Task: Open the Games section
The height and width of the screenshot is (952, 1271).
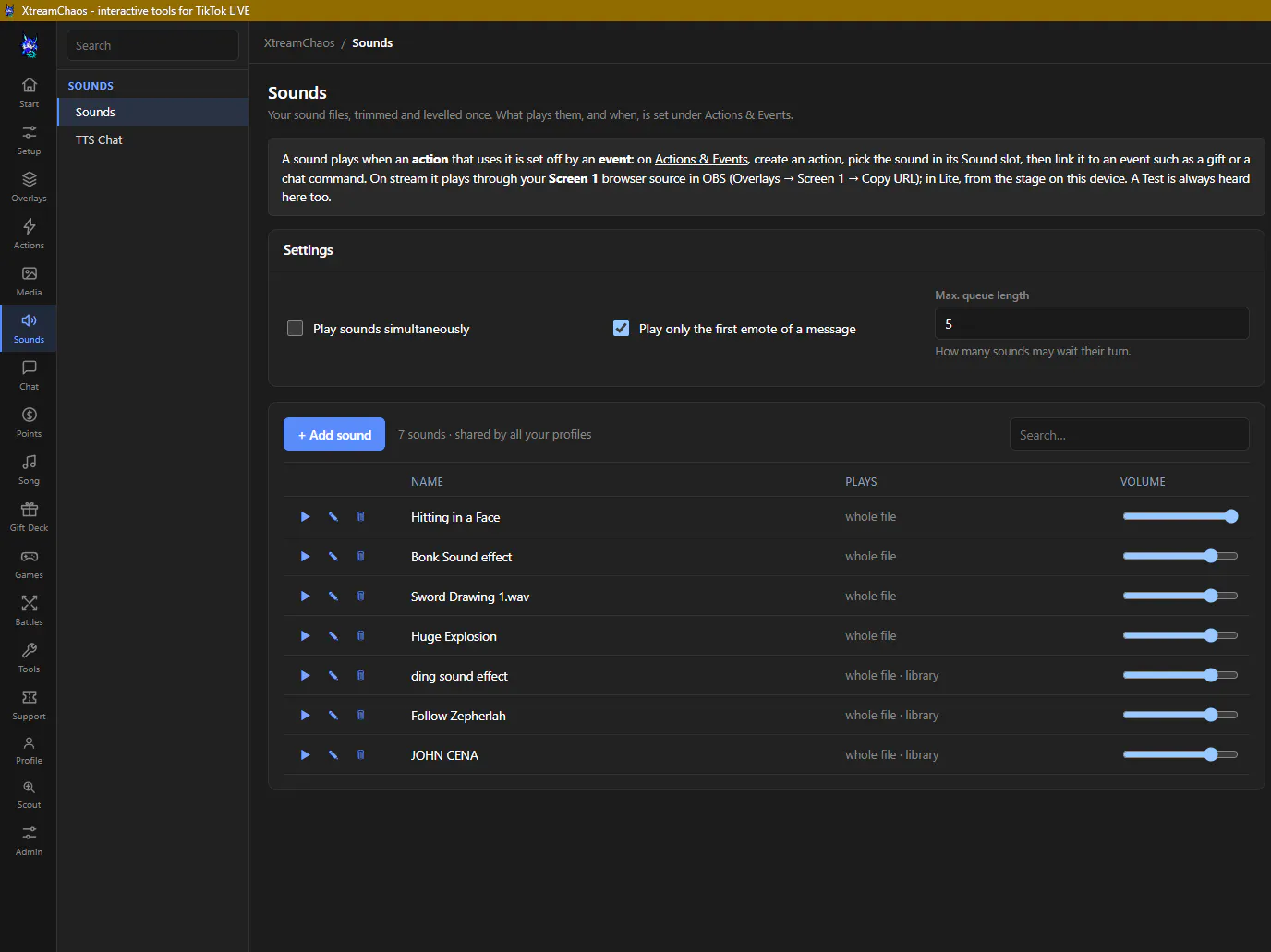Action: coord(29,563)
